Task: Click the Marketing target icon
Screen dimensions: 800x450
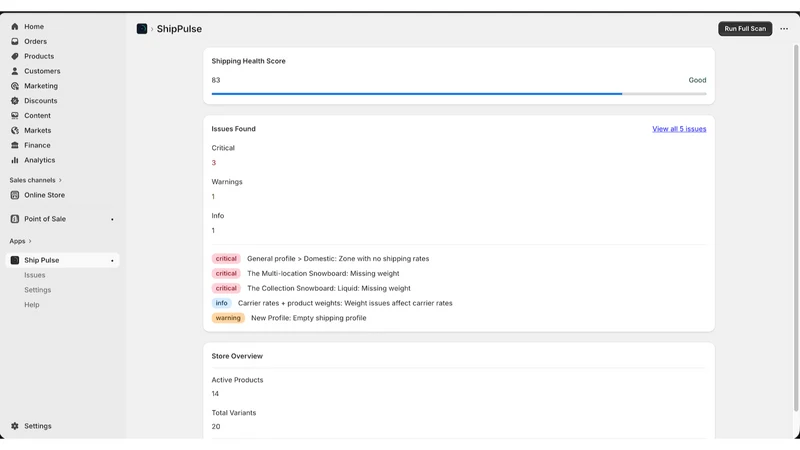Action: (x=15, y=86)
